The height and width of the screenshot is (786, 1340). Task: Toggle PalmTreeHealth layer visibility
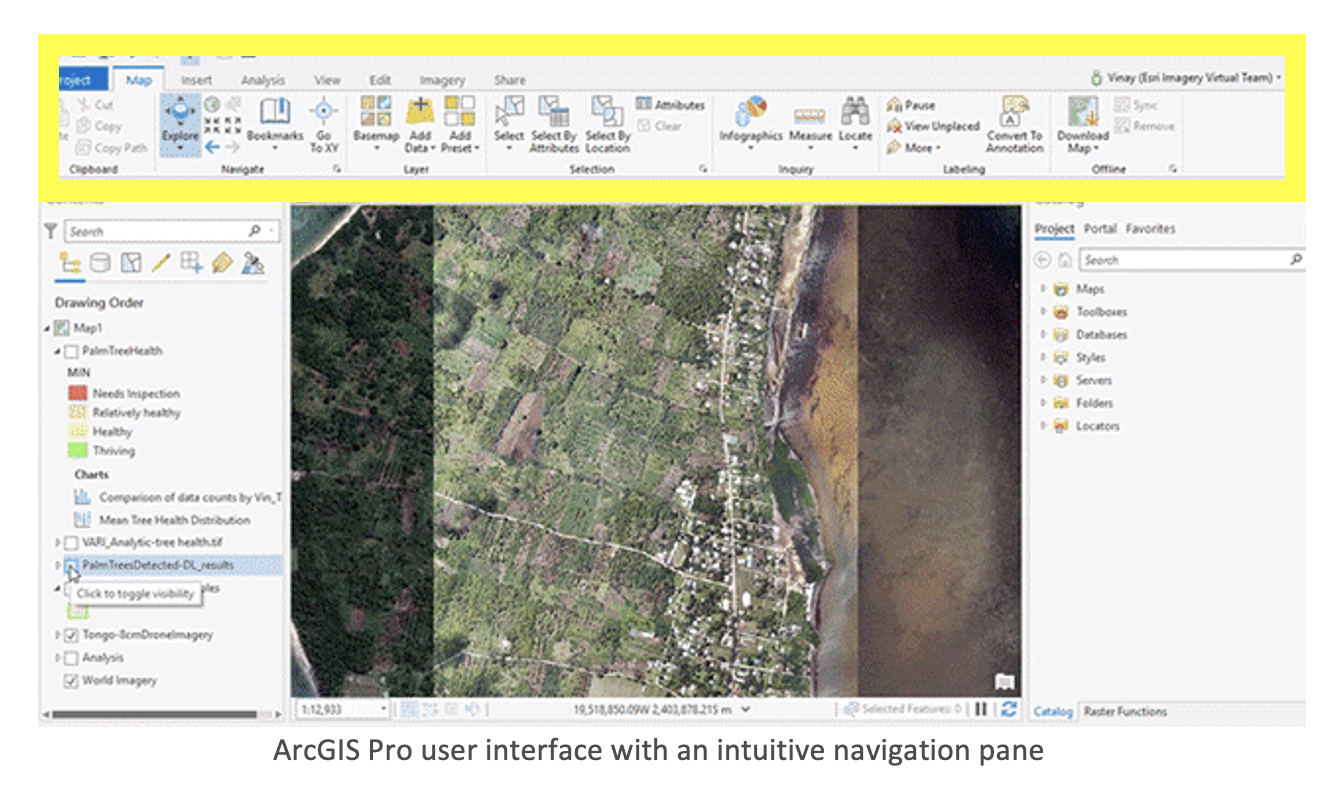coord(71,351)
